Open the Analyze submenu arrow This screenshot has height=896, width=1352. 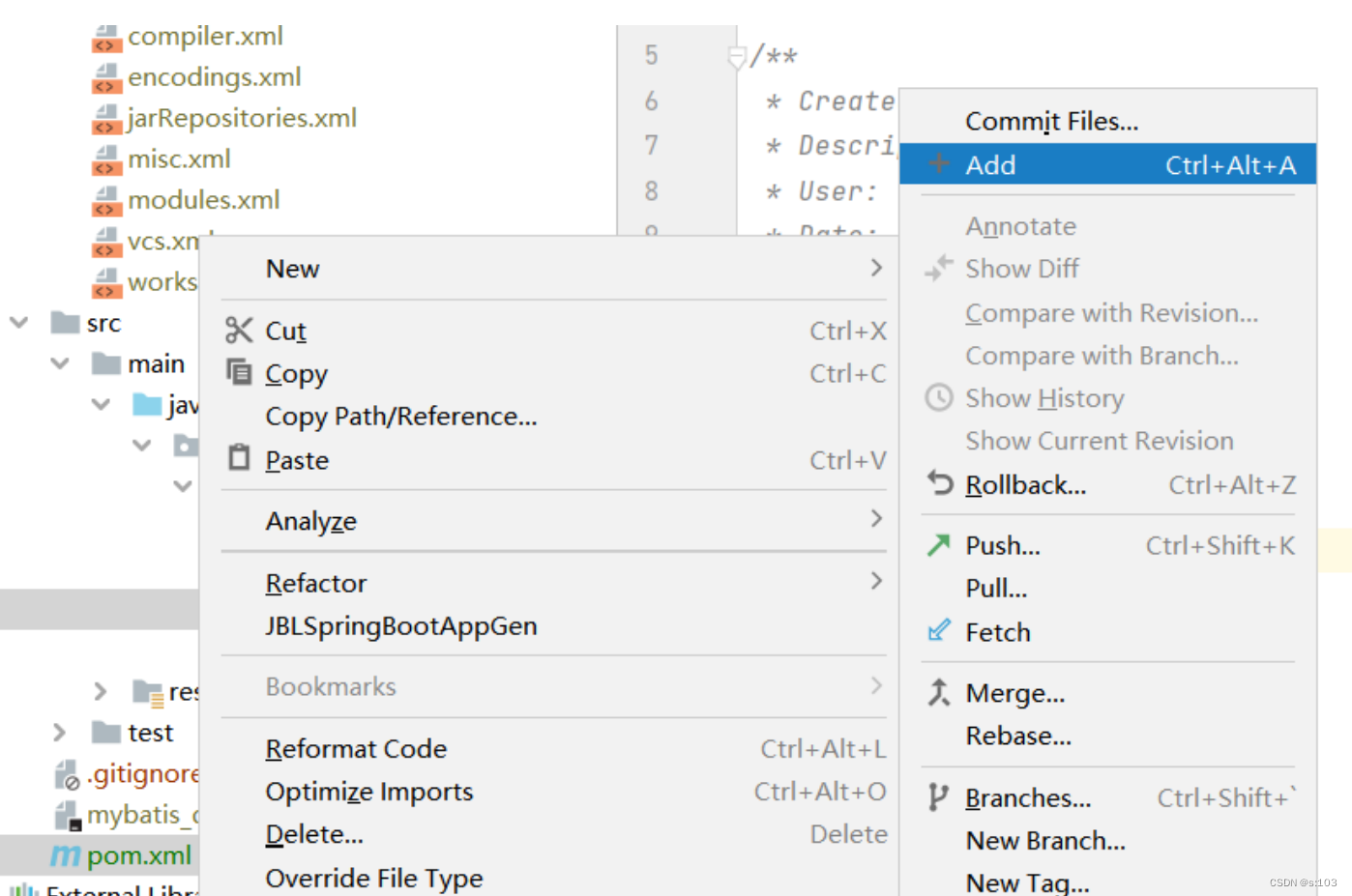click(x=876, y=518)
